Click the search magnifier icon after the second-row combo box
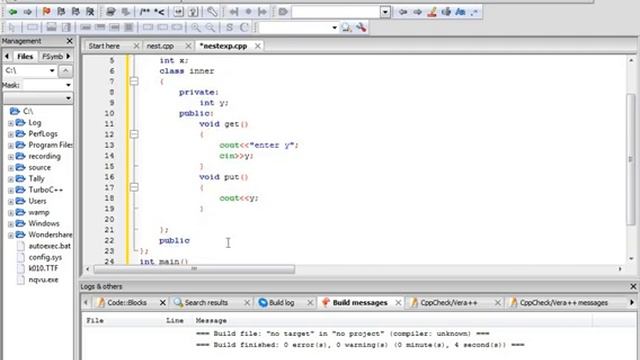The image size is (640, 360). coord(347,27)
